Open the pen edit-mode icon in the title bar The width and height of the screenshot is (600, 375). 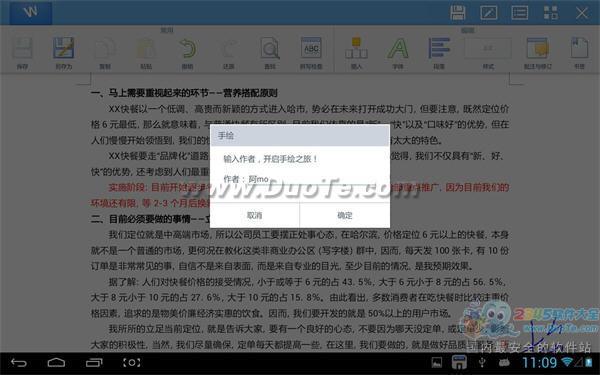pos(489,13)
